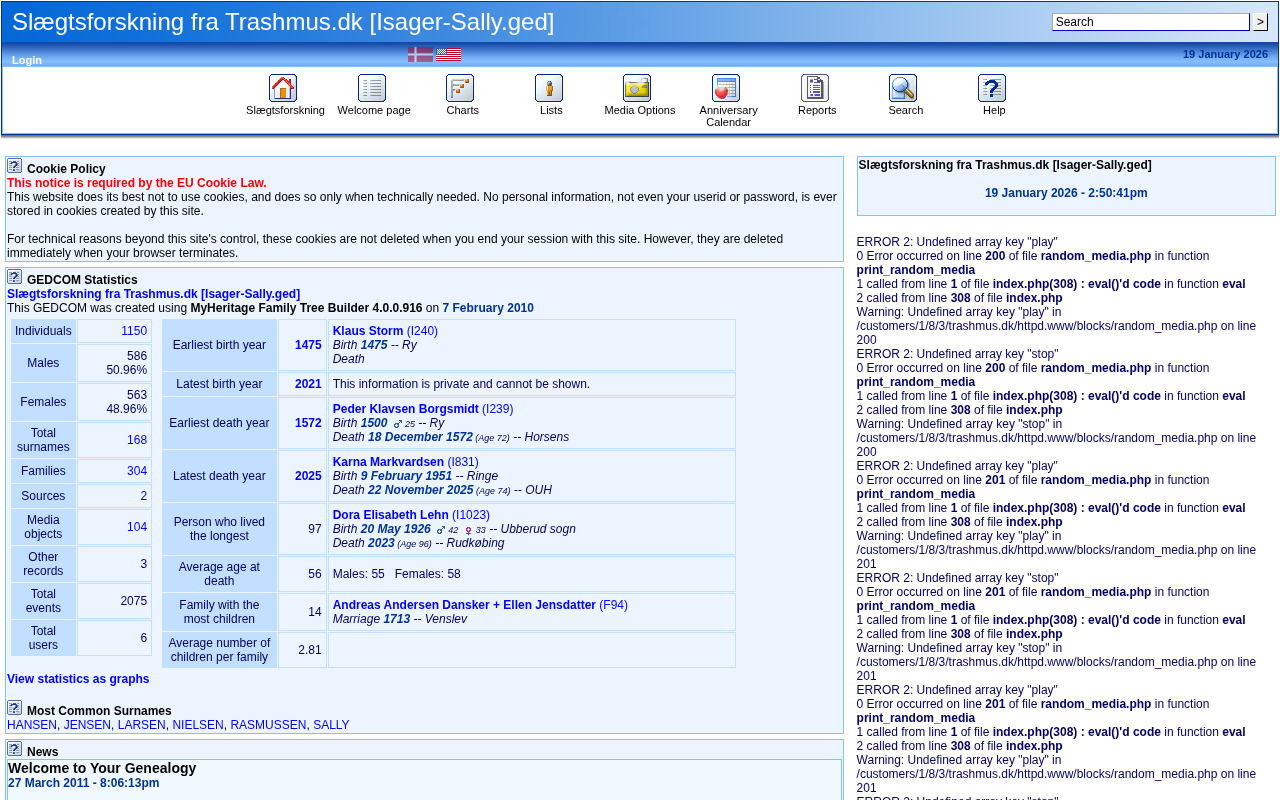Open the Lists menu icon

(549, 88)
